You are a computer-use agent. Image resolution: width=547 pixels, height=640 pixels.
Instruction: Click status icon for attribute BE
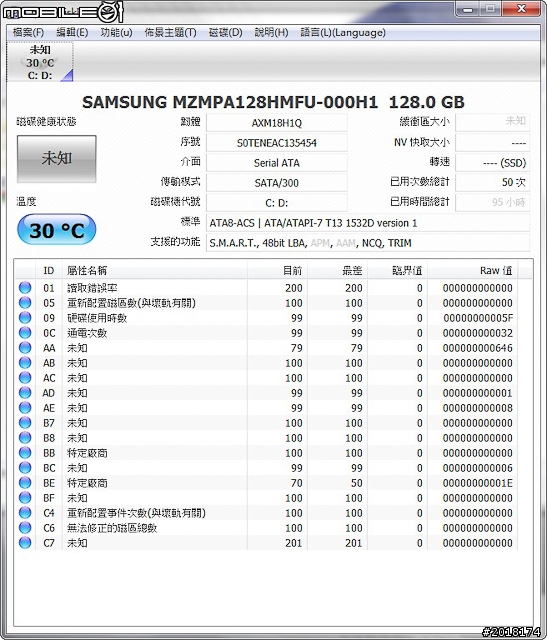(x=25, y=483)
